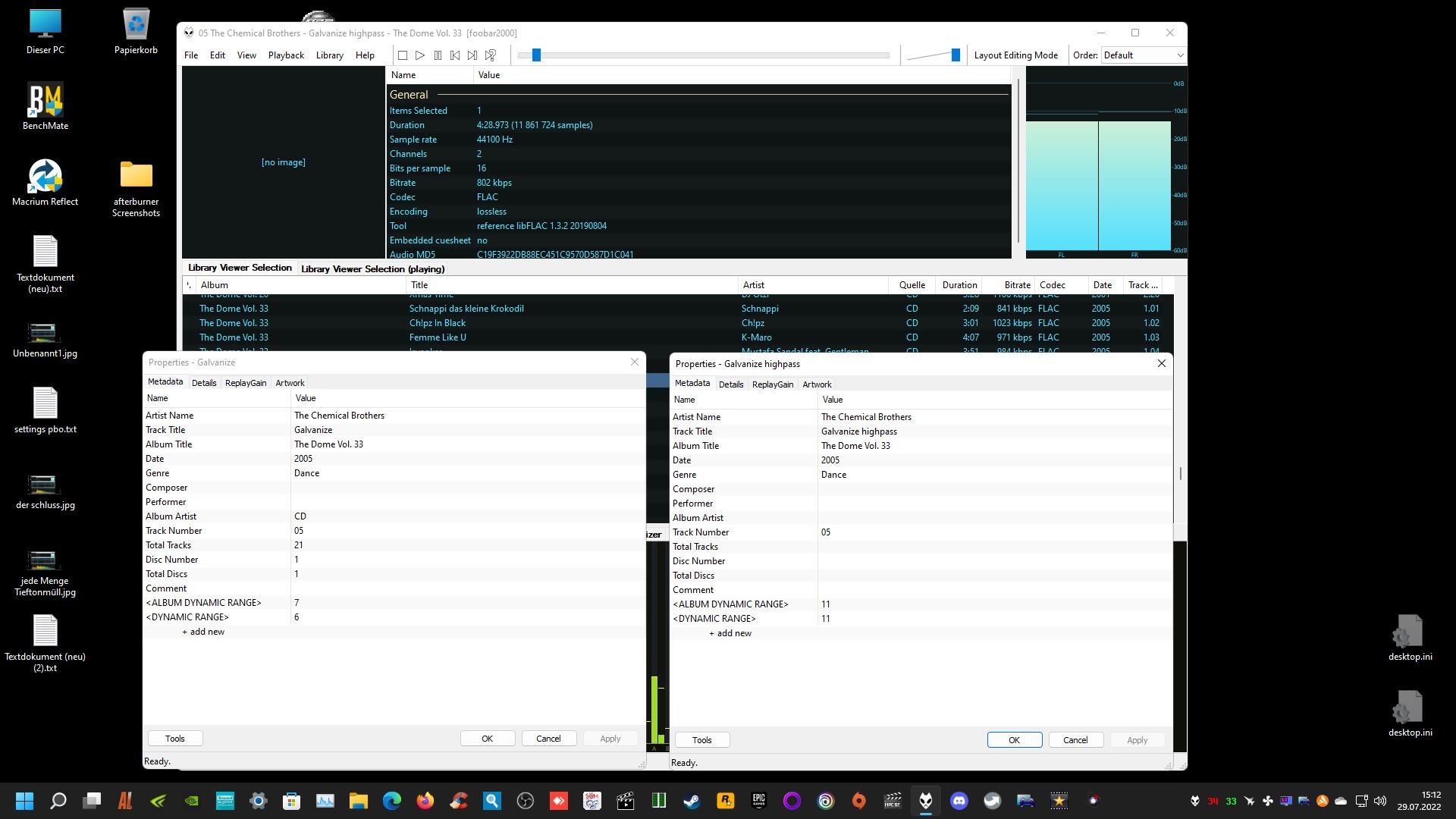Open Discord from the taskbar
Viewport: 1456px width, 819px height.
click(959, 801)
